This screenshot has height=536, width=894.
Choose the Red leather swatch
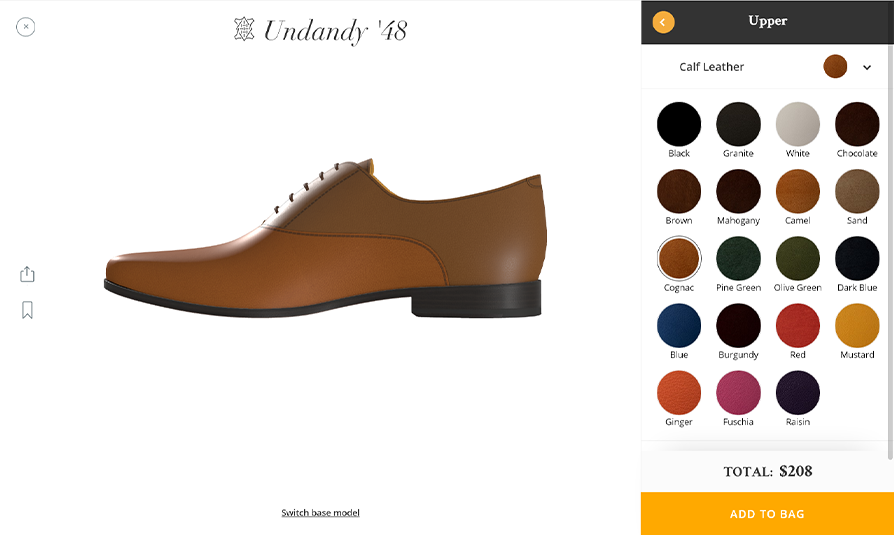click(x=798, y=326)
